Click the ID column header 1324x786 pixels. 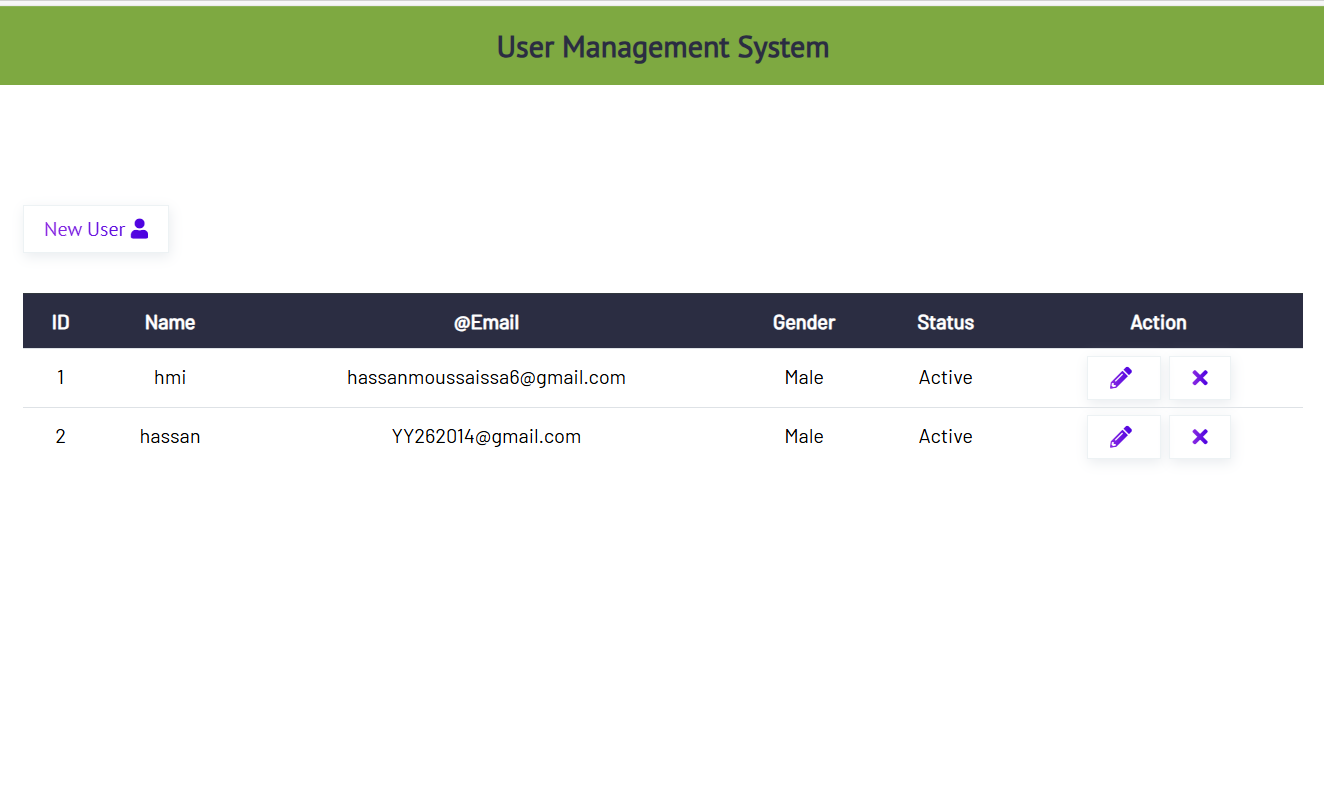(60, 322)
